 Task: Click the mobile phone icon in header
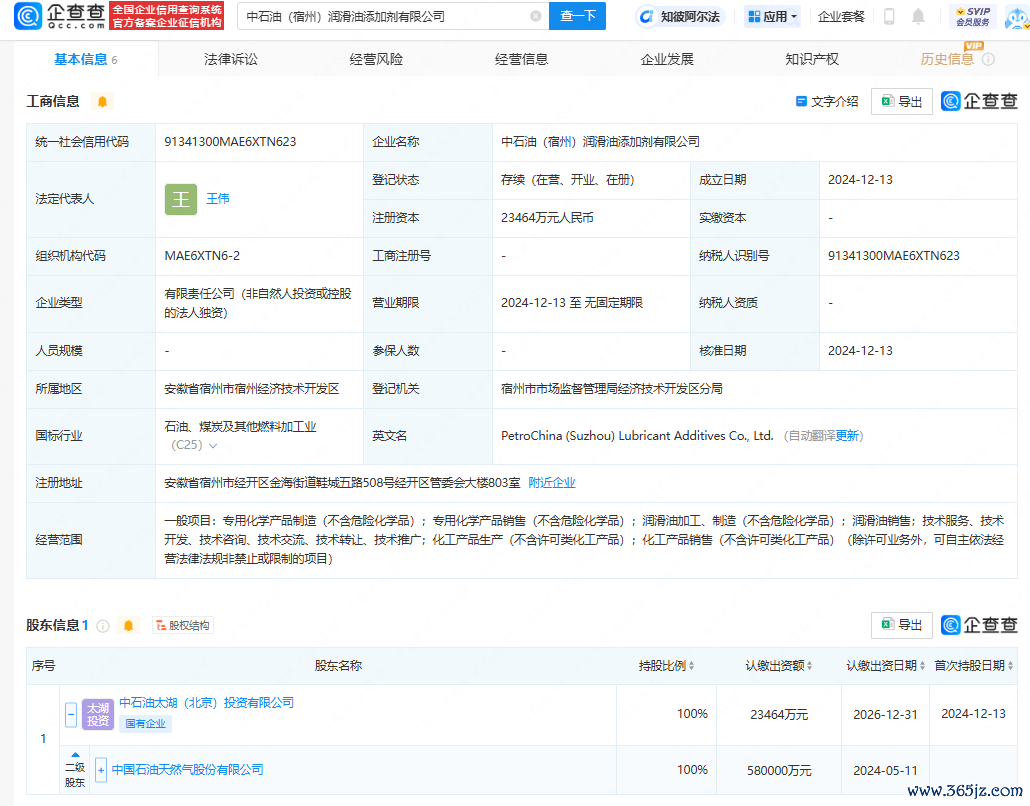[889, 16]
